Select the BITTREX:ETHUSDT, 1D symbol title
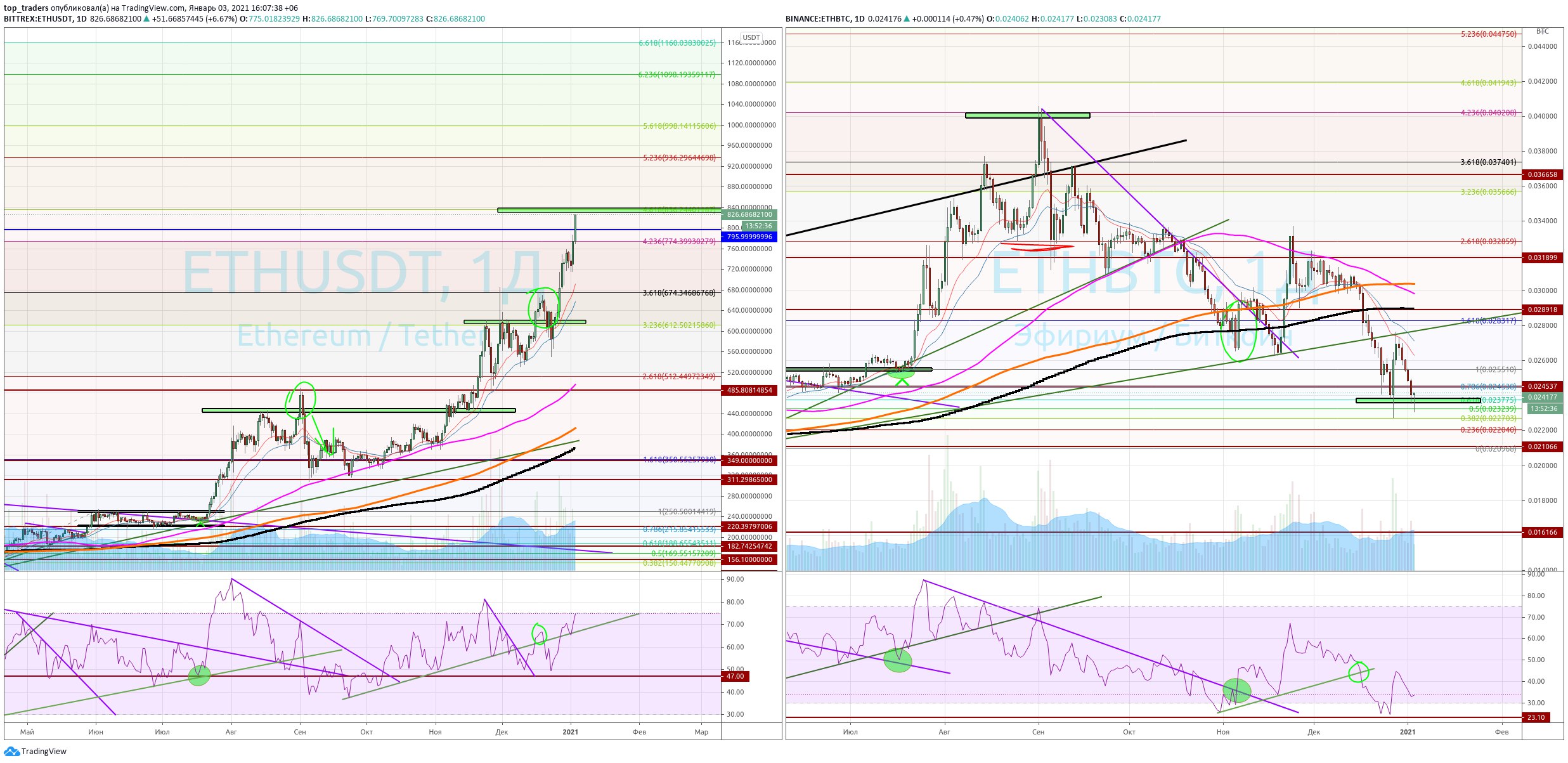Image resolution: width=1568 pixels, height=763 pixels. tap(45, 19)
